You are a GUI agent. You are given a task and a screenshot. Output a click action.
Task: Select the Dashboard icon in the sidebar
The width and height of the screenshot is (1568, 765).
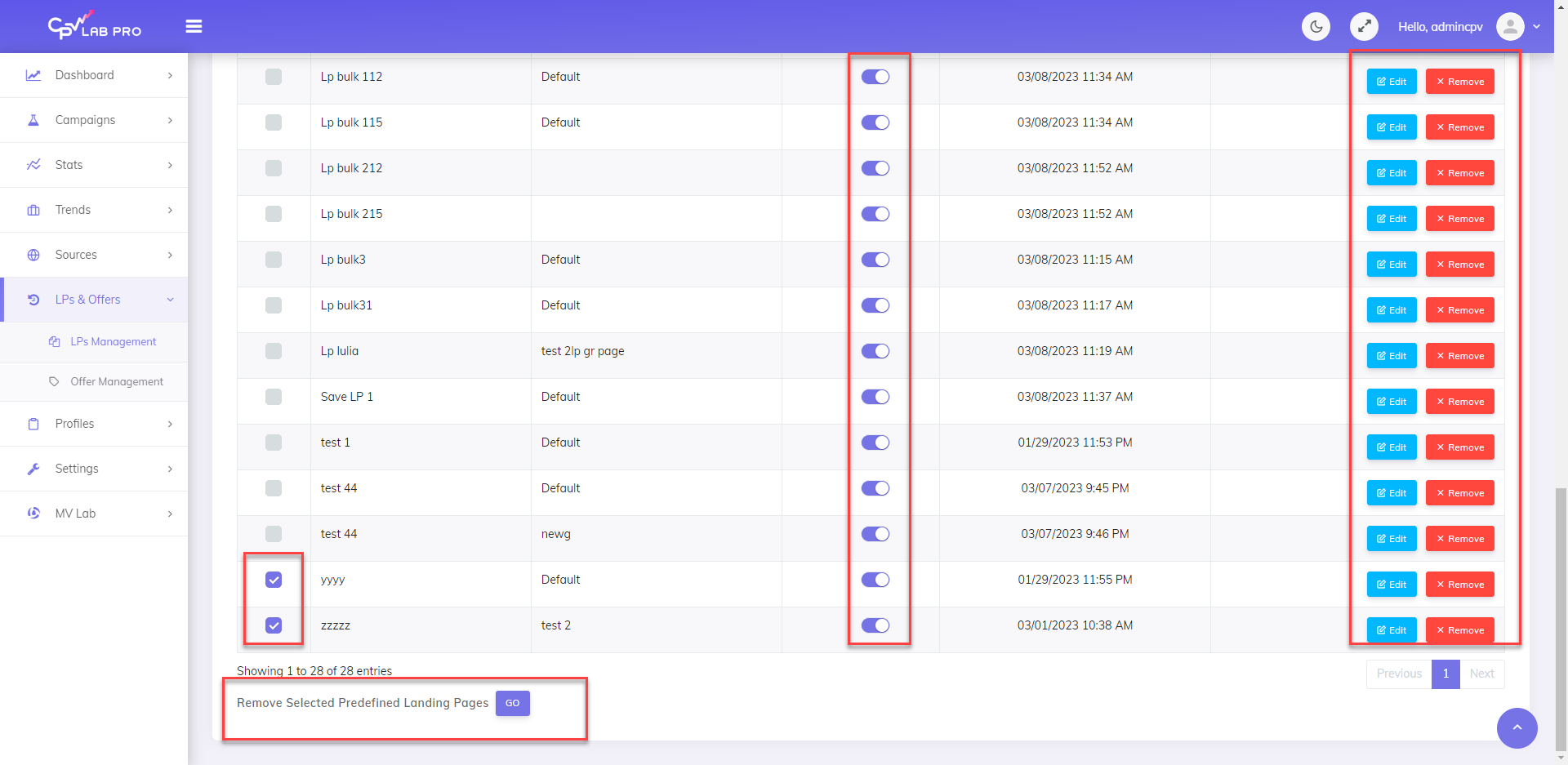33,75
